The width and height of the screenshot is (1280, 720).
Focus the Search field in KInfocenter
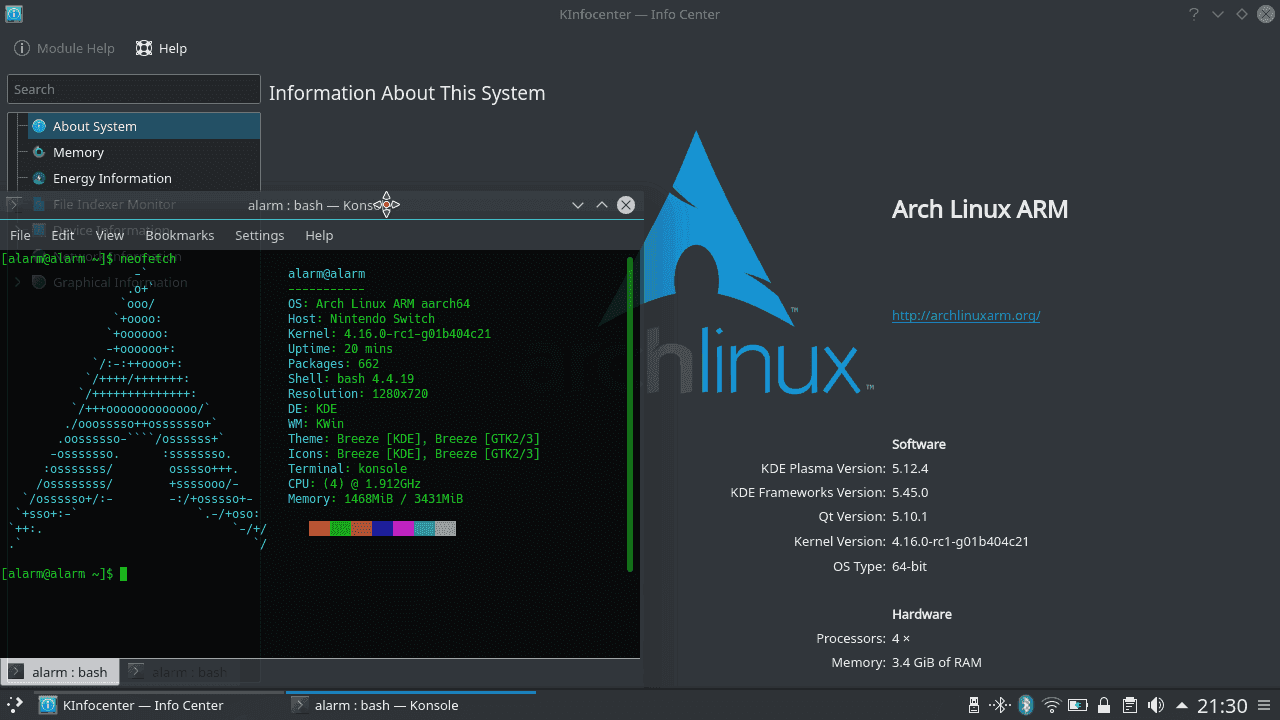(134, 89)
